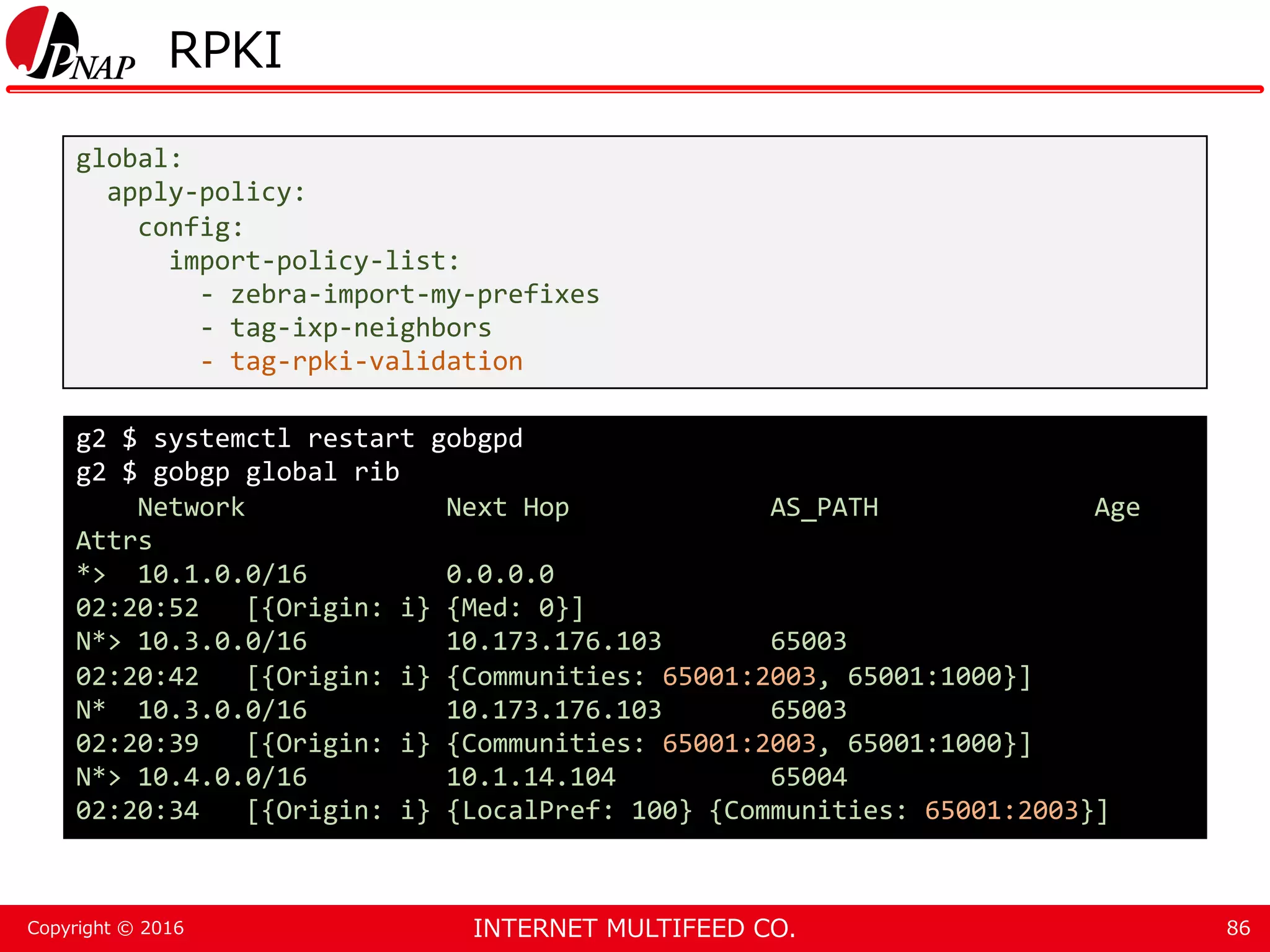
Task: Select the AS path 65004
Action: 809,777
